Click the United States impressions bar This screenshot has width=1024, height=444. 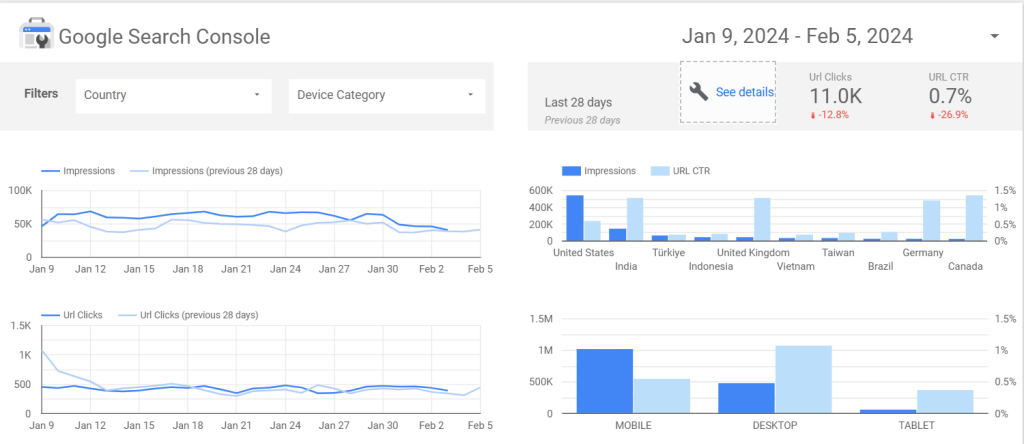point(575,218)
